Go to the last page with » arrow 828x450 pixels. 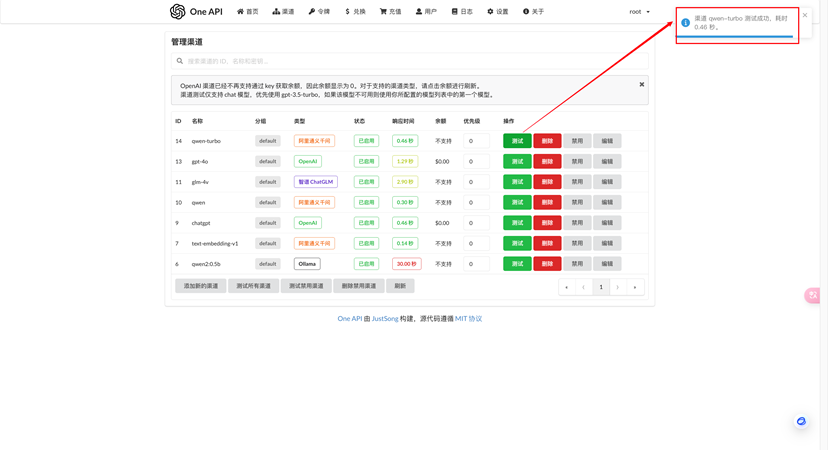[634, 287]
